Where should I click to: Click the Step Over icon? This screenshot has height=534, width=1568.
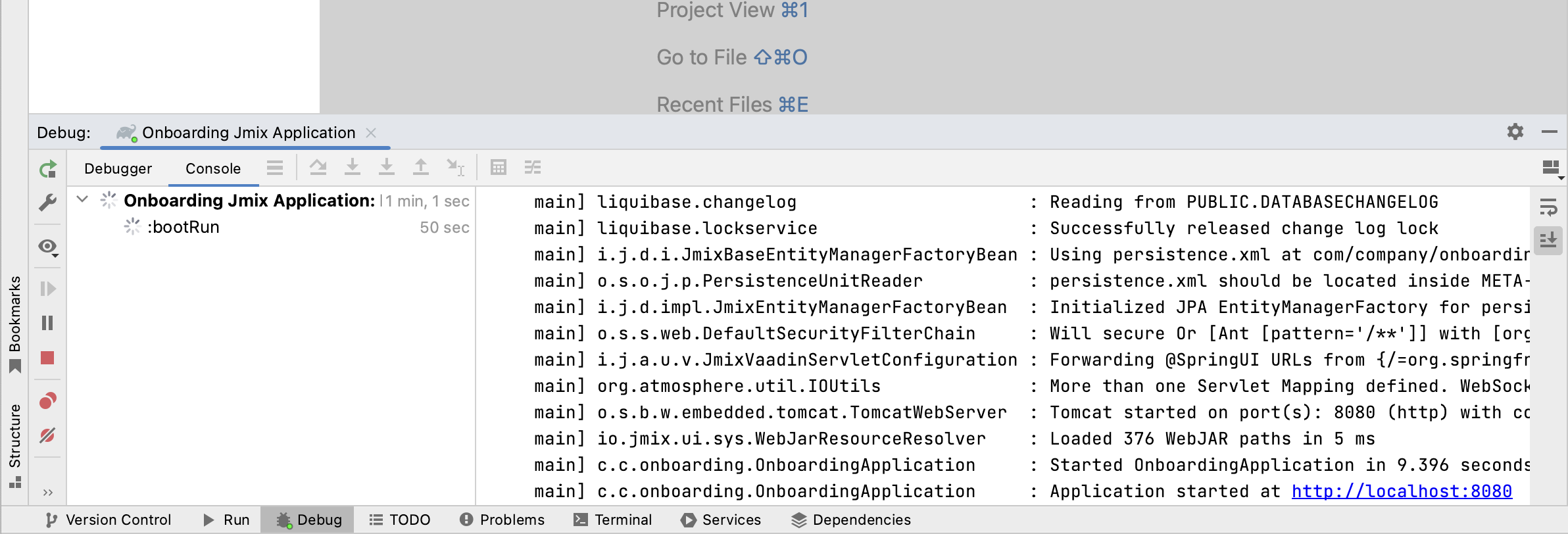318,168
